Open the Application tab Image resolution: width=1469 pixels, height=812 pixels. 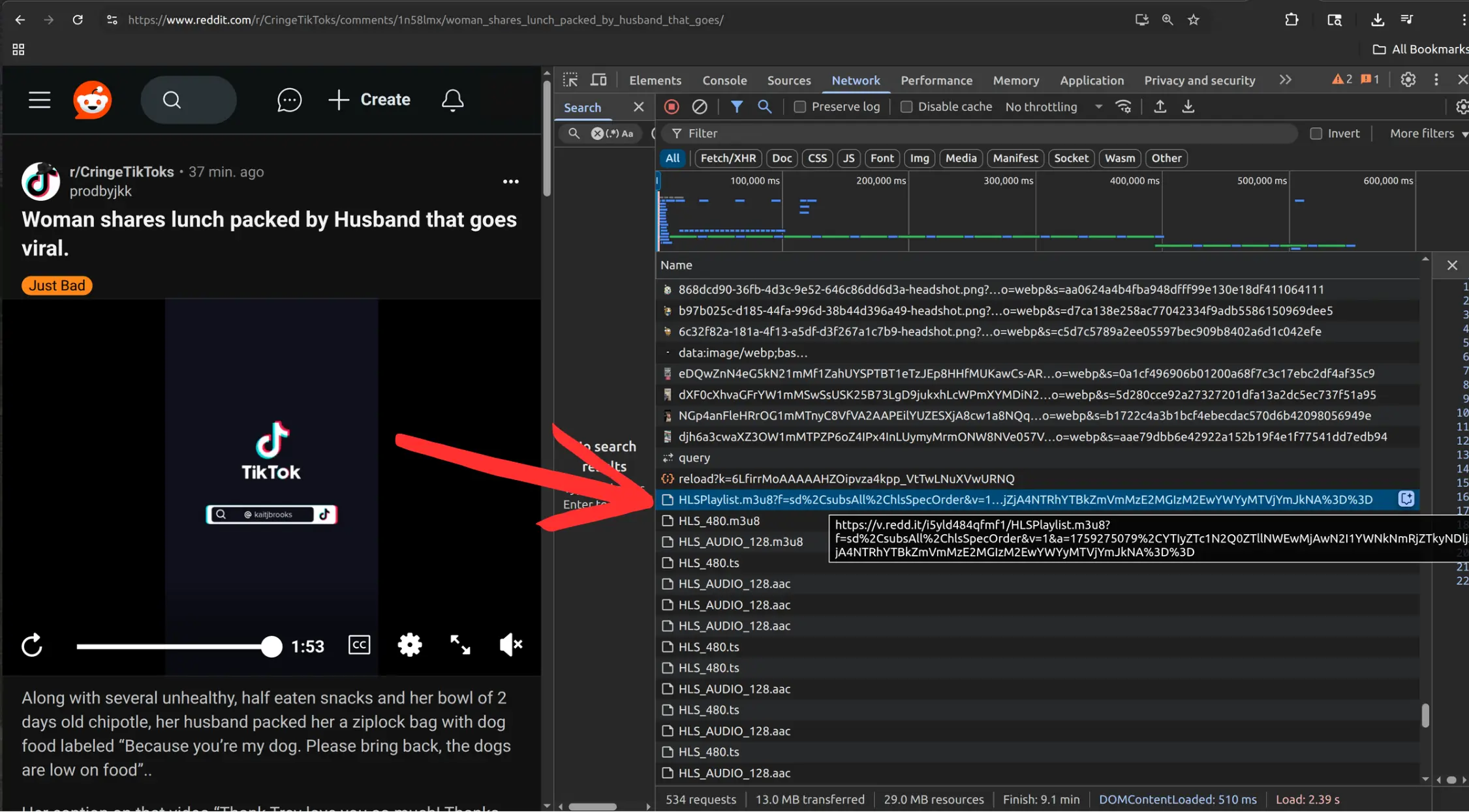(x=1092, y=80)
